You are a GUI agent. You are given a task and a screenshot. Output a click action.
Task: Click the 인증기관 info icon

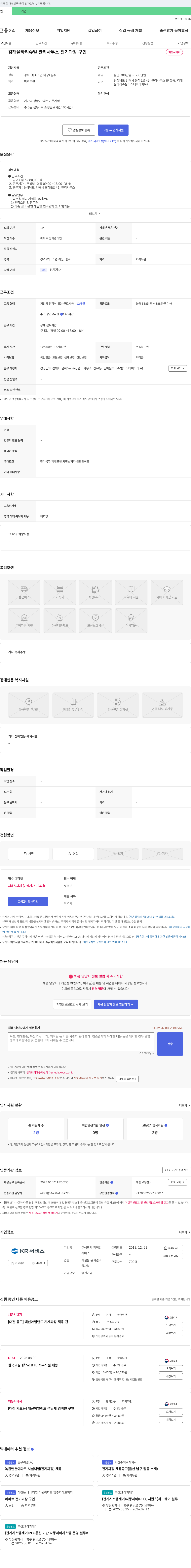(x=112, y=1182)
